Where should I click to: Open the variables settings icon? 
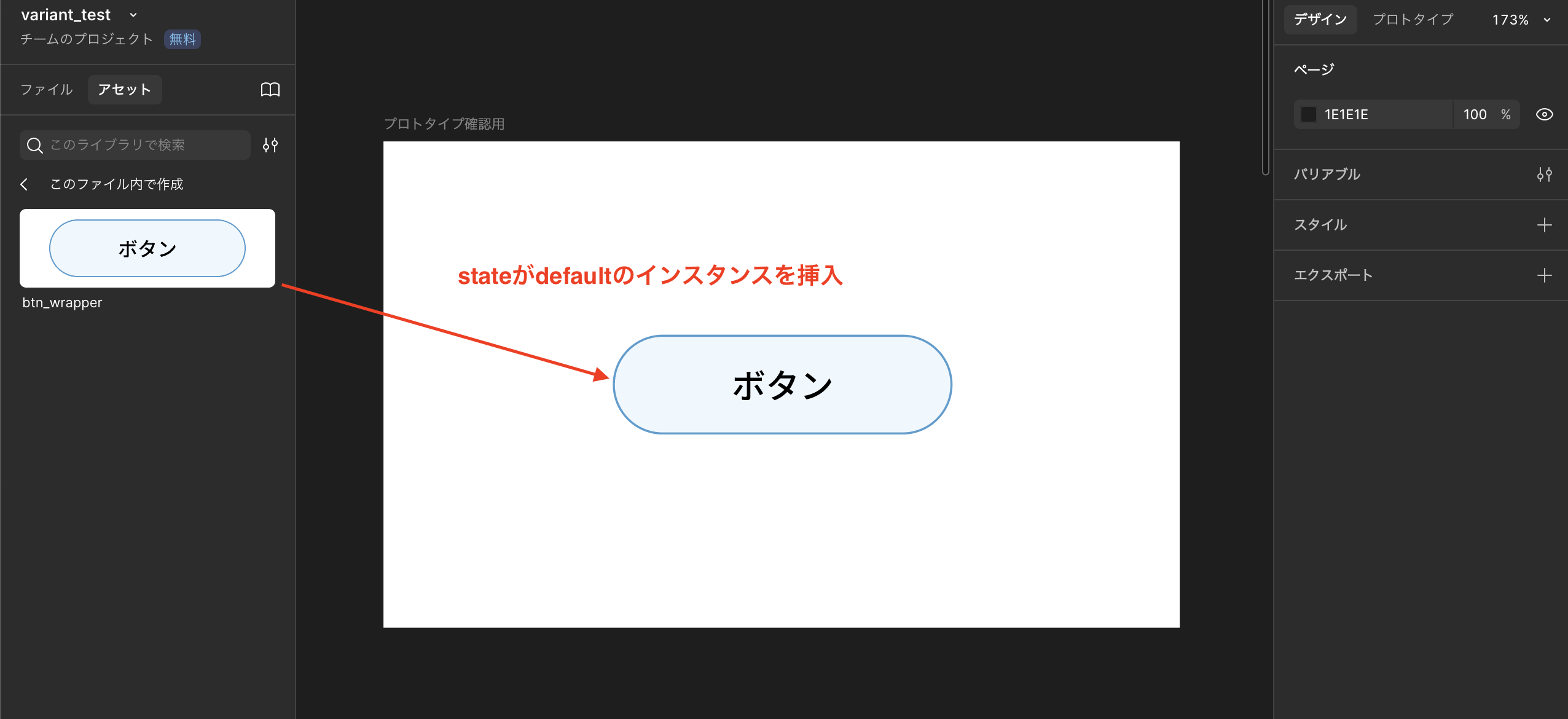click(x=1544, y=175)
